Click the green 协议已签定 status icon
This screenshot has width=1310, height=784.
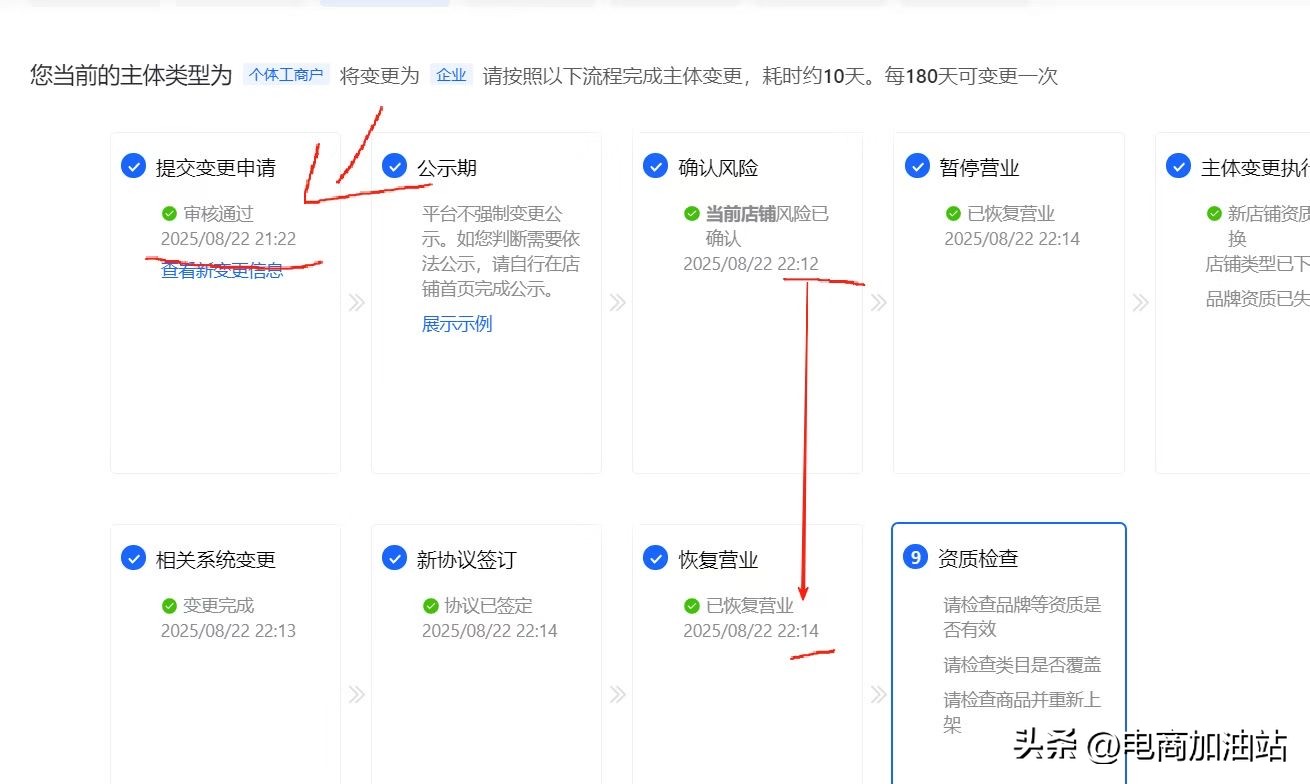pyautogui.click(x=430, y=606)
